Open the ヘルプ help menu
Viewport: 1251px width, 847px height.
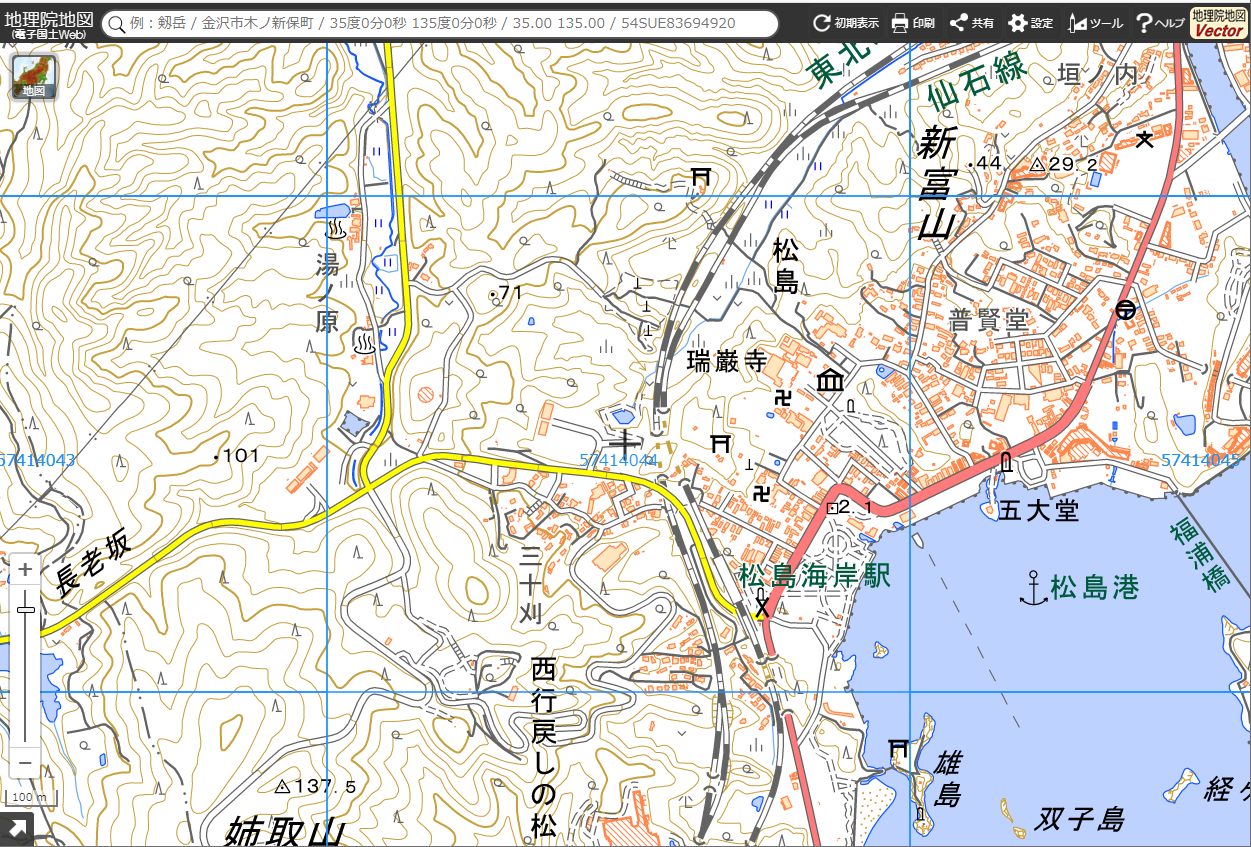tap(1160, 23)
